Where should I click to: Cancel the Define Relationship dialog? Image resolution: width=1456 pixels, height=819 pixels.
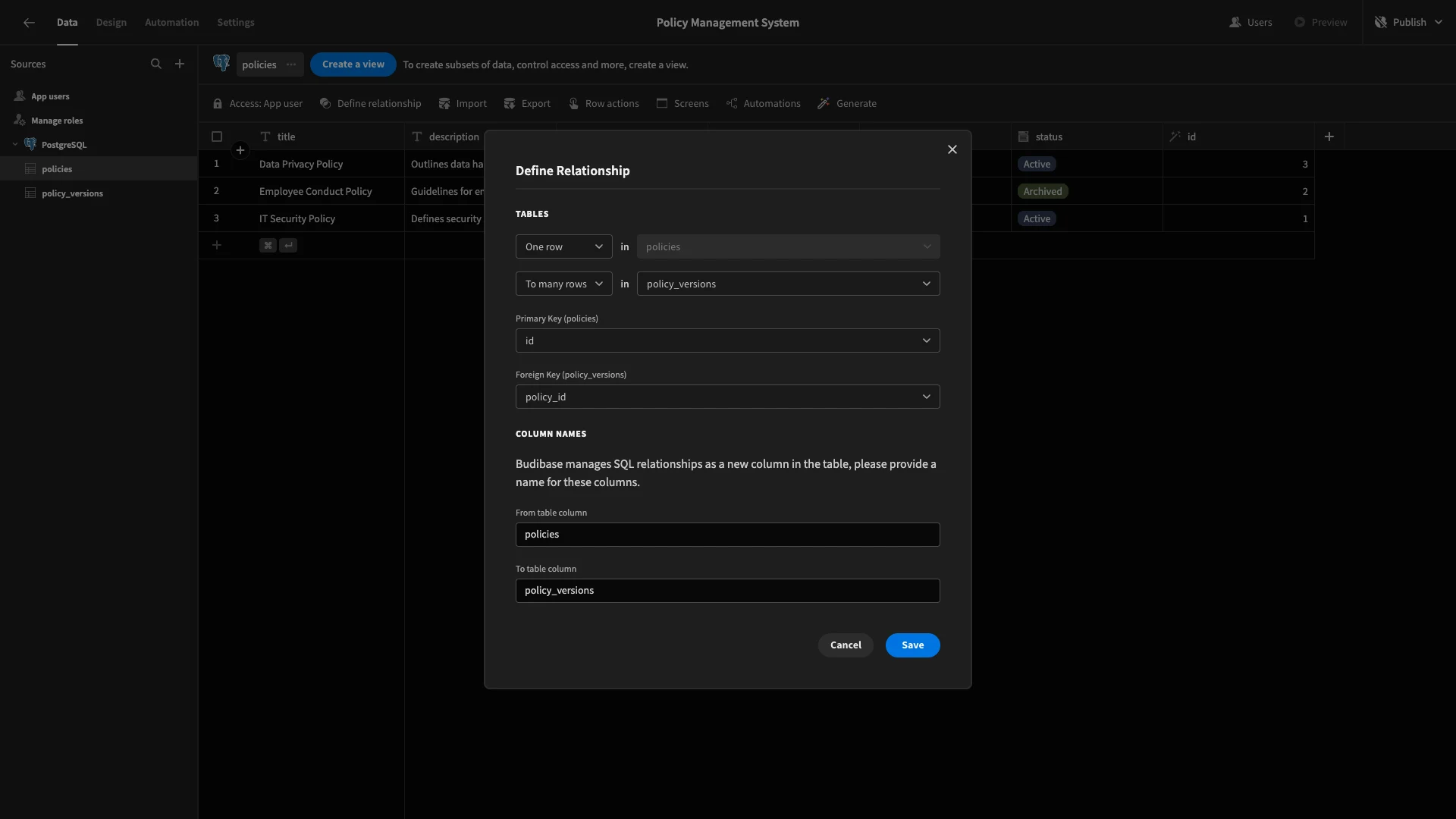pyautogui.click(x=846, y=645)
